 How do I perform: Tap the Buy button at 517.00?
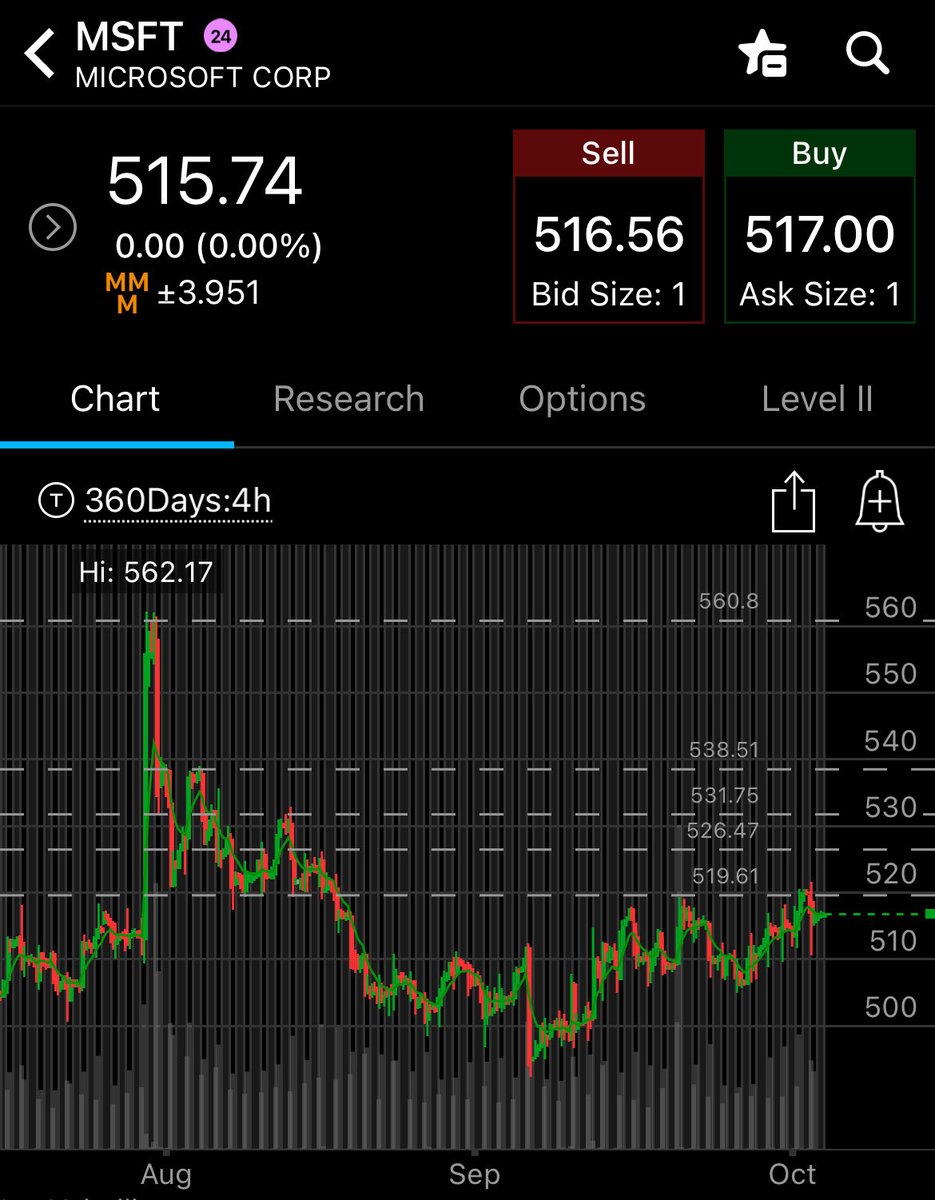[x=819, y=226]
